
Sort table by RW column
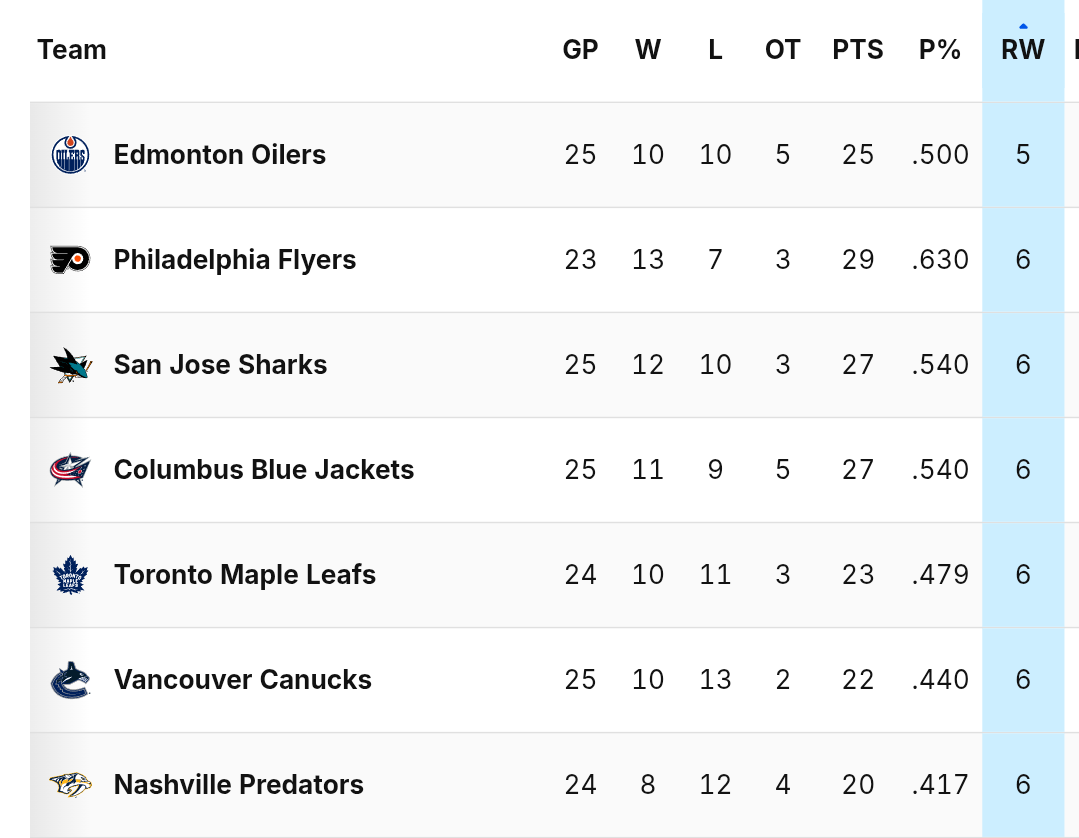(1023, 50)
